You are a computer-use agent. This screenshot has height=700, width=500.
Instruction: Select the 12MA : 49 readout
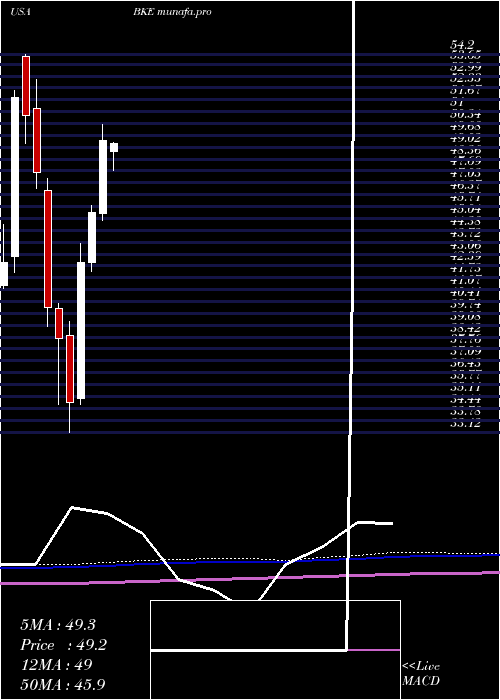pyautogui.click(x=56, y=665)
